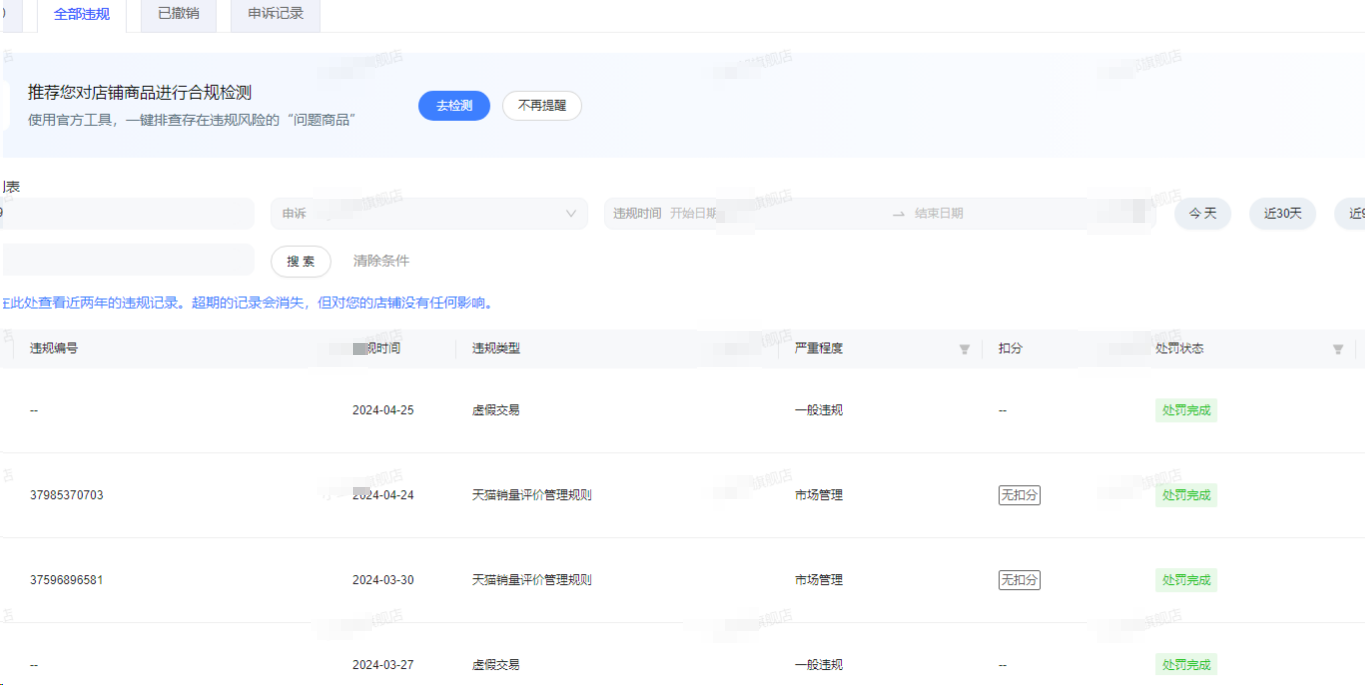Screen dimensions: 1365x685
Task: Dismiss reminder with 不再提醒 button
Action: coord(541,106)
